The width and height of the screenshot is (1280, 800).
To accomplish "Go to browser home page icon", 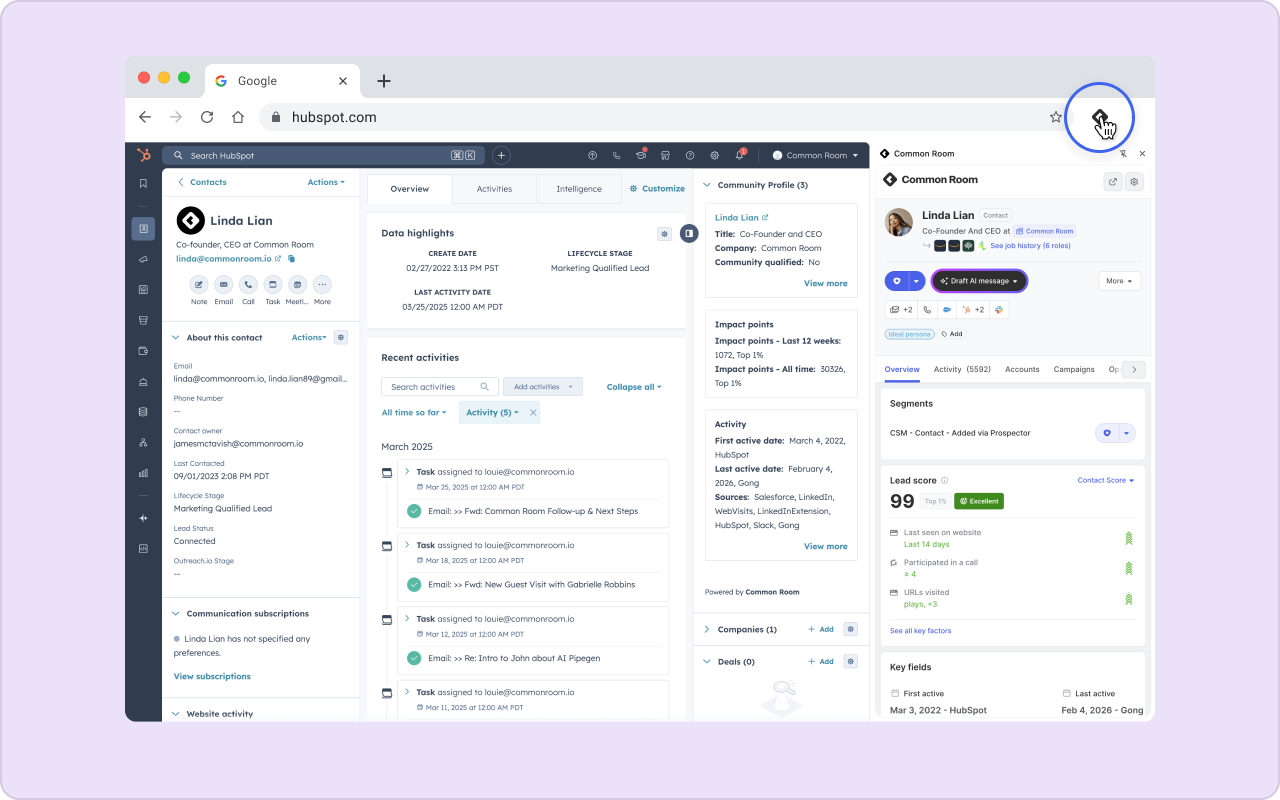I will [x=238, y=117].
